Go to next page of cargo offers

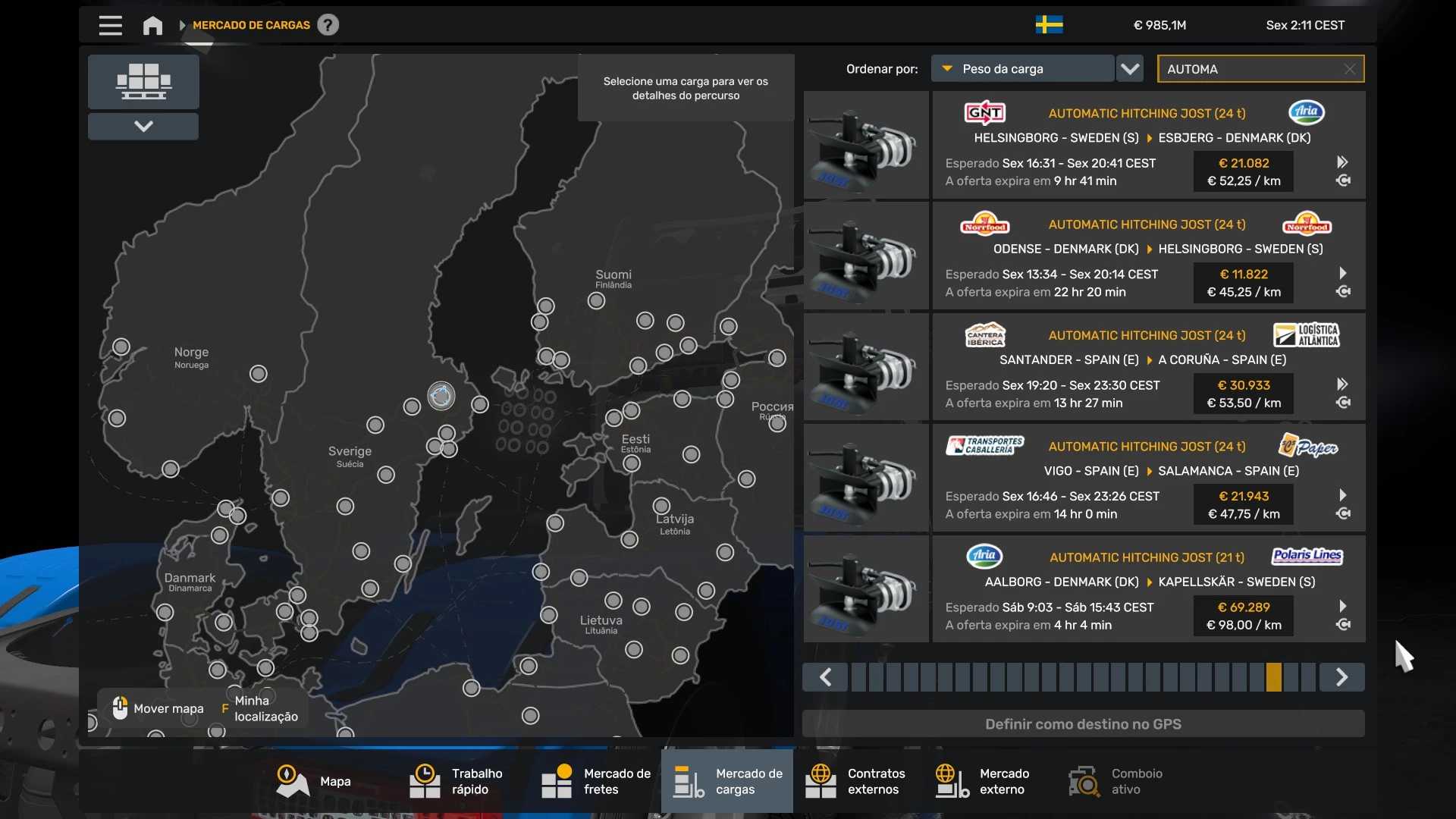[x=1341, y=676]
